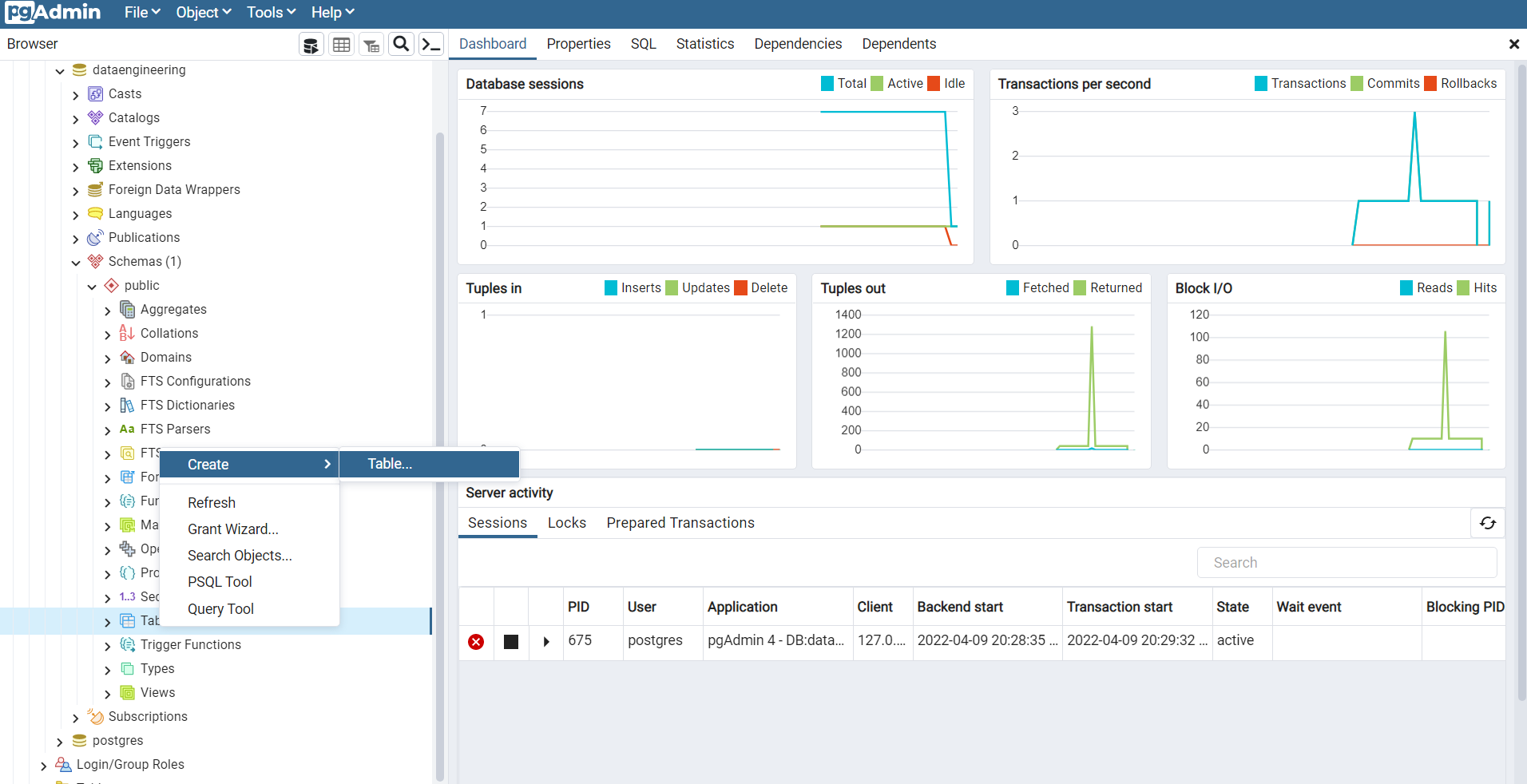Viewport: 1527px width, 784px height.
Task: Switch to the Dependents tab
Action: 898,44
